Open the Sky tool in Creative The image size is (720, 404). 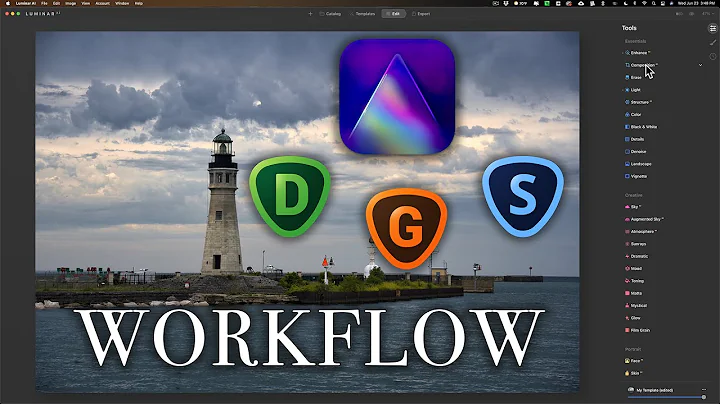(x=633, y=207)
